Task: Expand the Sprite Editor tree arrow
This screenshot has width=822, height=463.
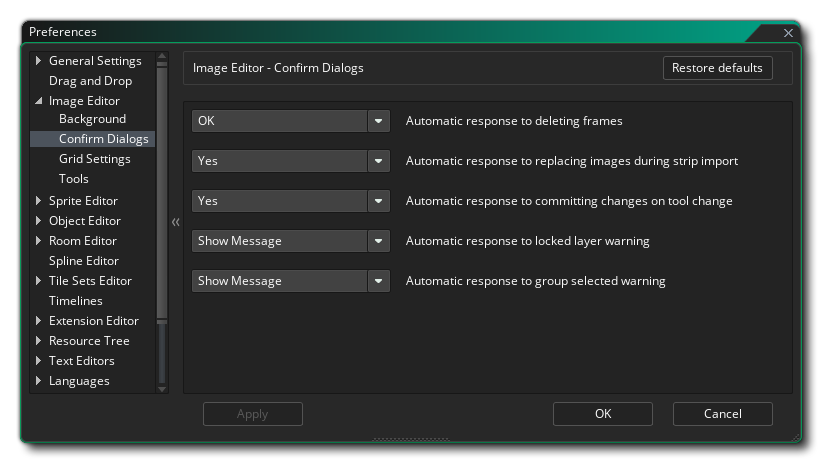Action: [x=39, y=201]
